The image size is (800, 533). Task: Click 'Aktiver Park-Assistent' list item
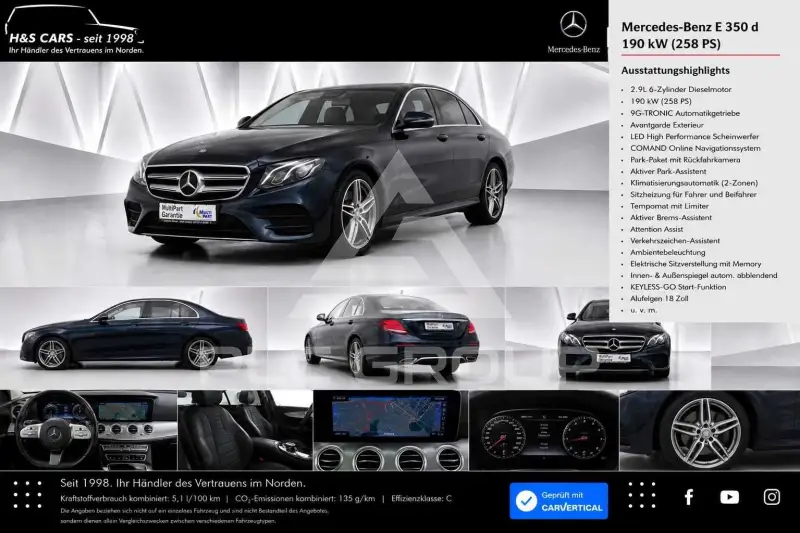(x=668, y=171)
